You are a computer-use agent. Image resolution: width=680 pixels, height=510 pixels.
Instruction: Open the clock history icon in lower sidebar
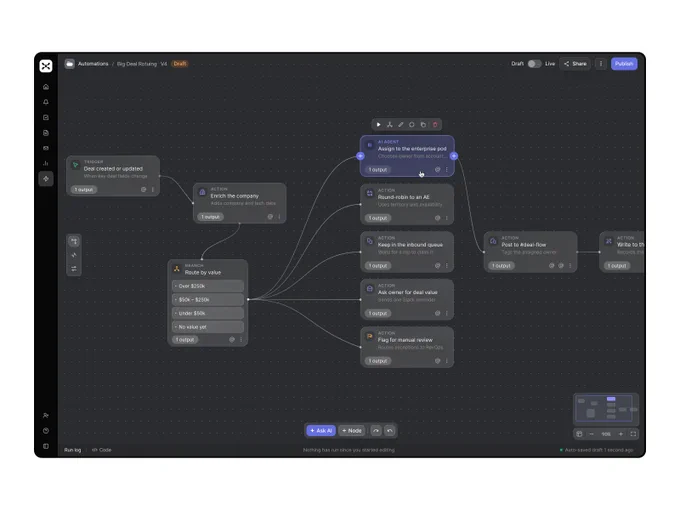point(46,431)
